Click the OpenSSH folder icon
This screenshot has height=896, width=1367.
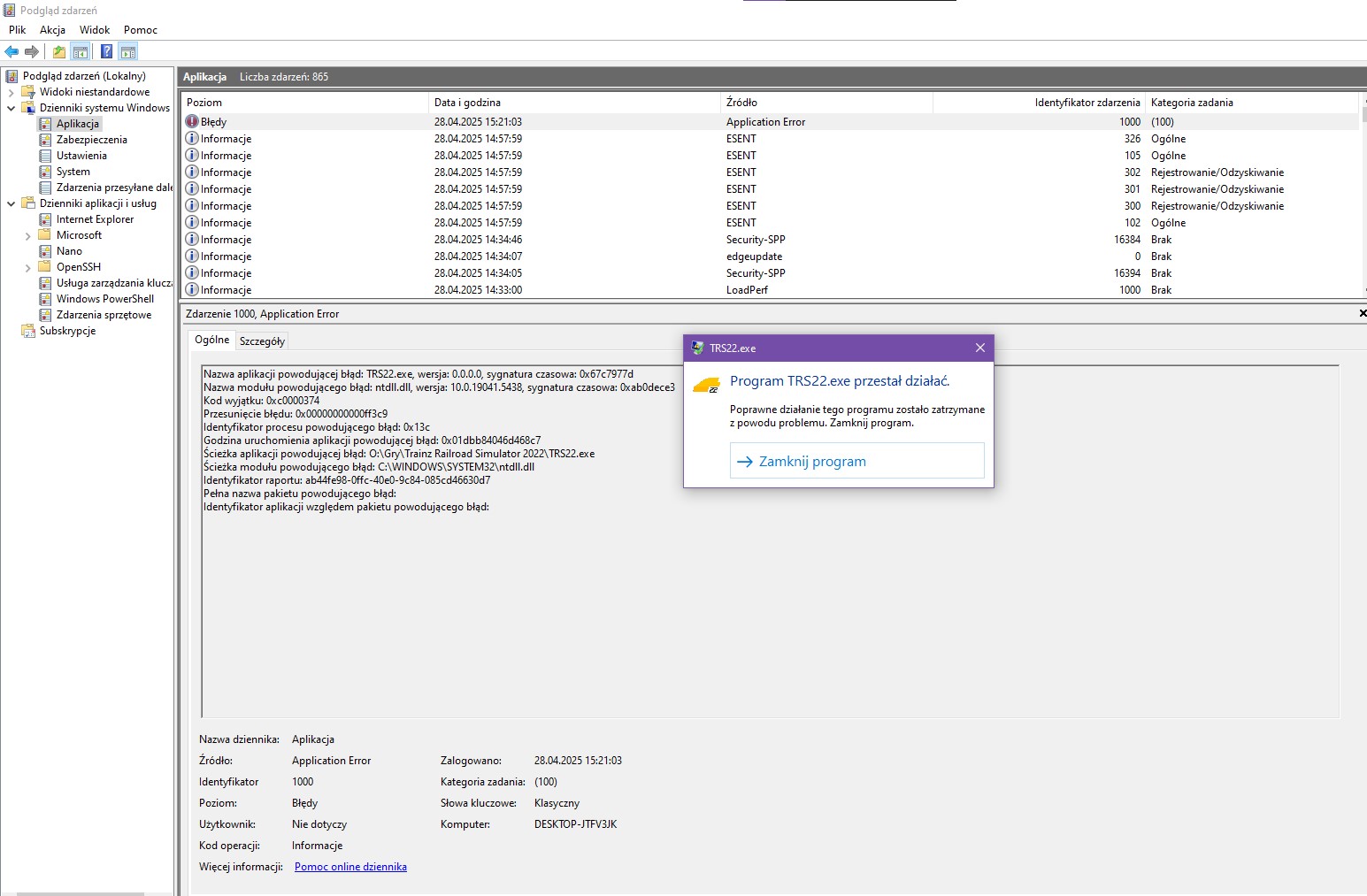click(x=45, y=267)
